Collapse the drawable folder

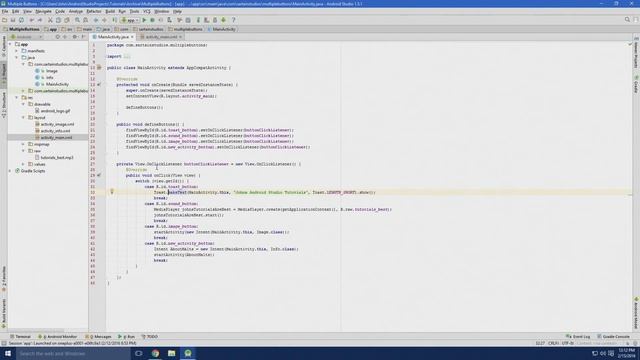tap(23, 104)
